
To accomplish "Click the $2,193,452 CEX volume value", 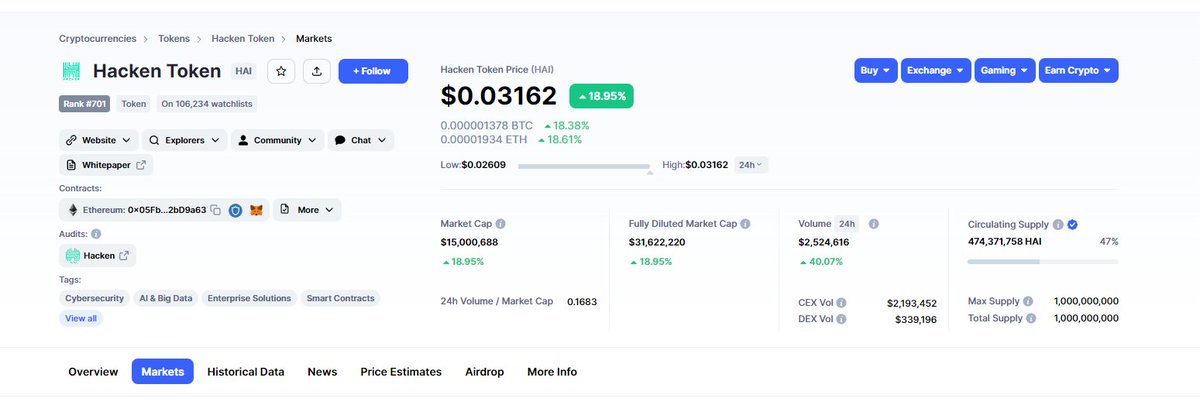I will (x=912, y=302).
